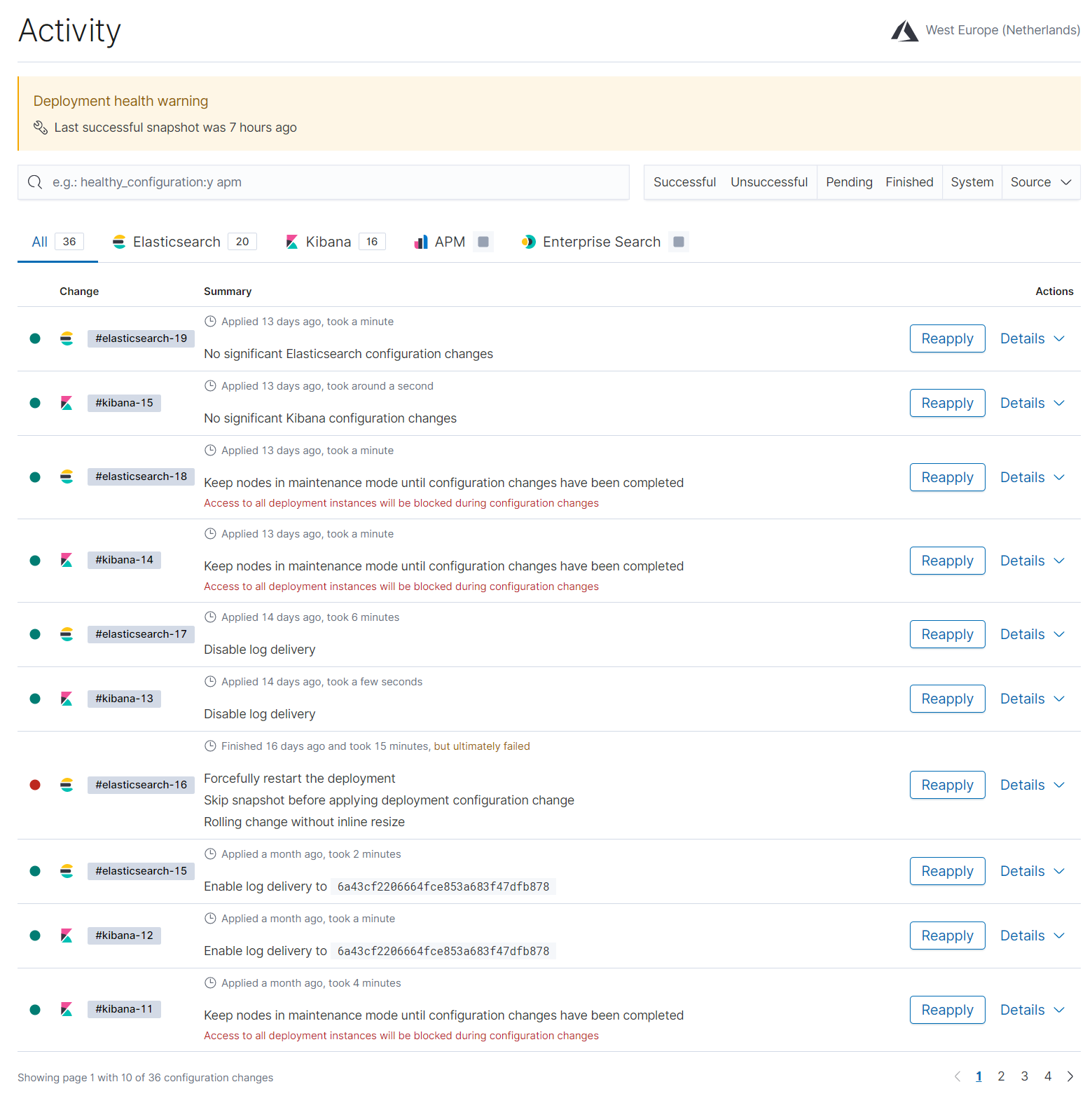Switch to the APM tab
This screenshot has width=1092, height=1110.
coord(454,242)
